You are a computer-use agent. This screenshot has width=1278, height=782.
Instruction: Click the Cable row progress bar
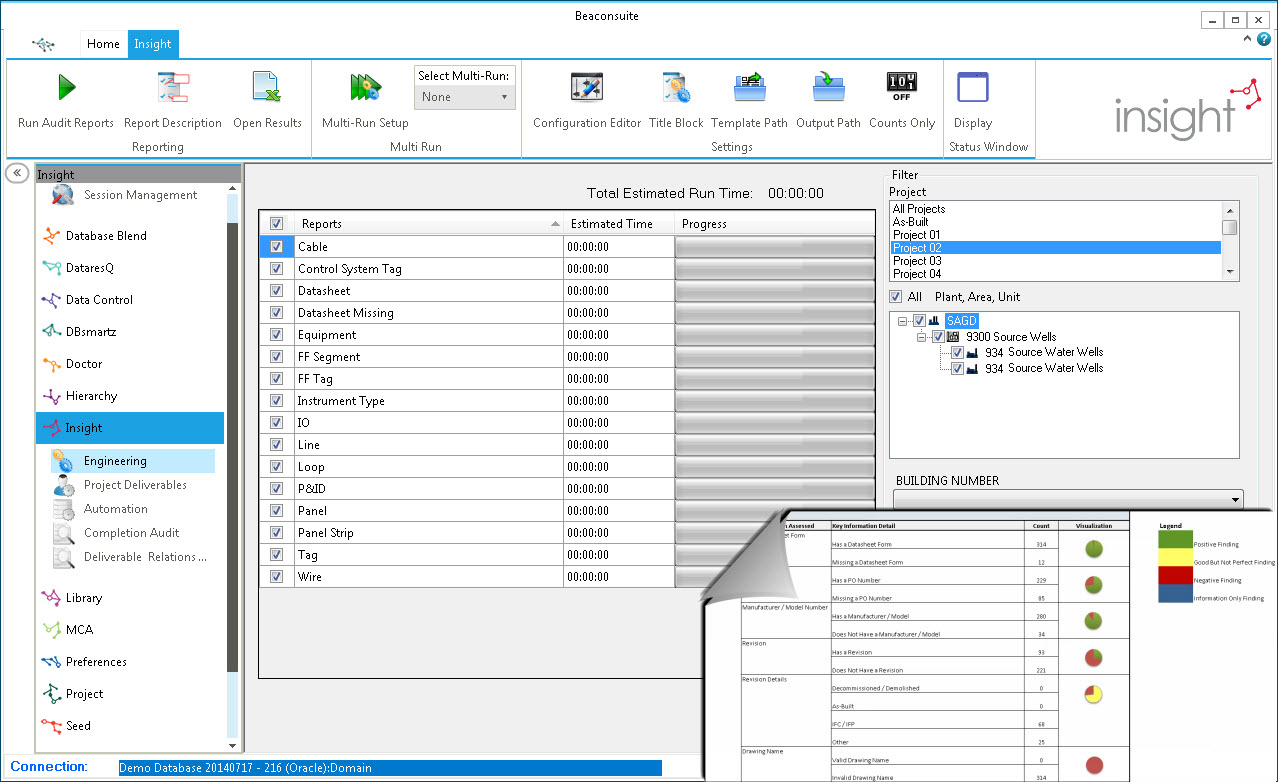(x=775, y=246)
